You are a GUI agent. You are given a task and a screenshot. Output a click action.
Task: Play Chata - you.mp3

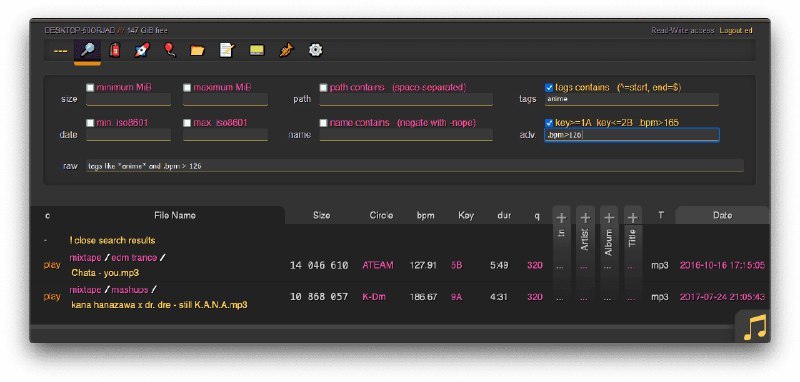coord(52,265)
